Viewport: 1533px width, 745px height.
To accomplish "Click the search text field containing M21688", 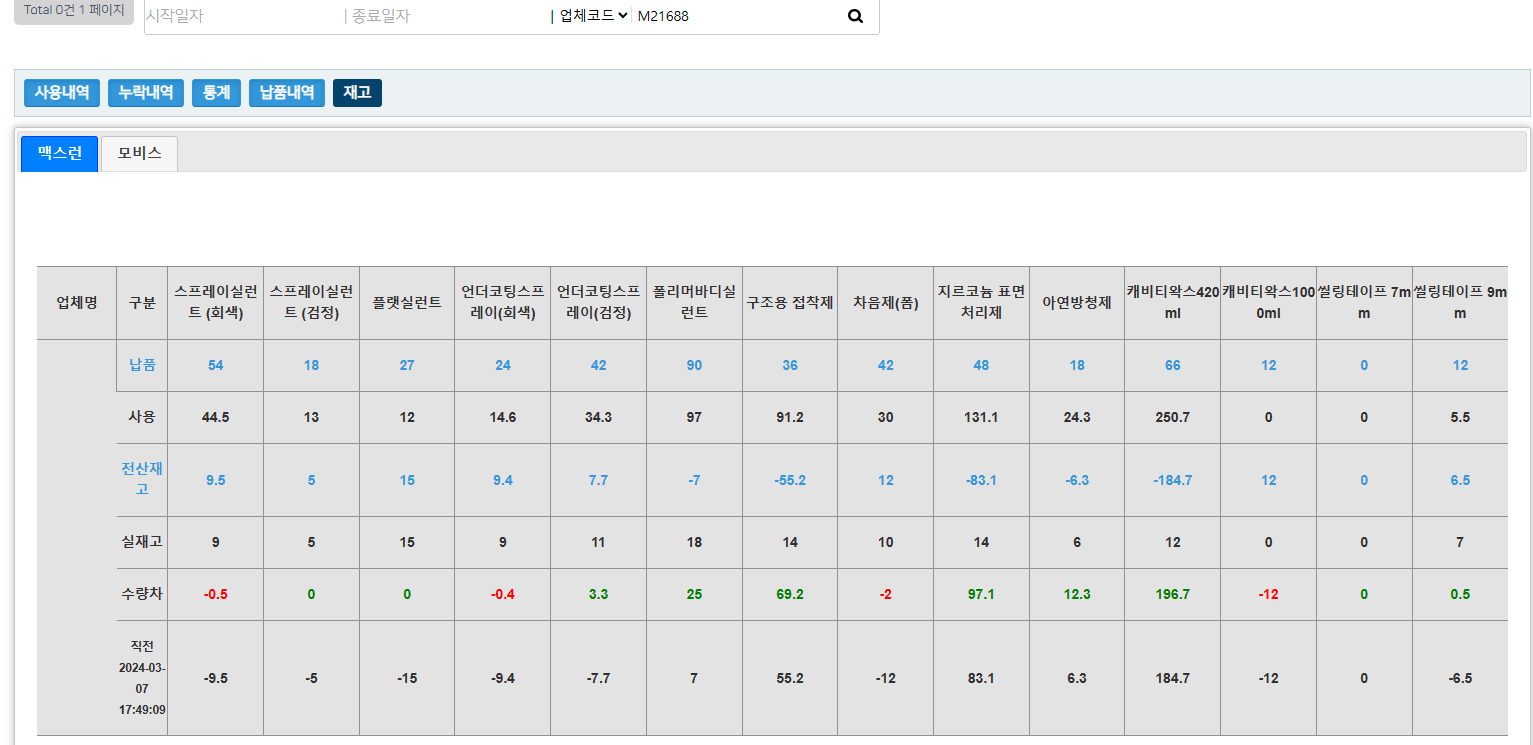I will tap(735, 16).
